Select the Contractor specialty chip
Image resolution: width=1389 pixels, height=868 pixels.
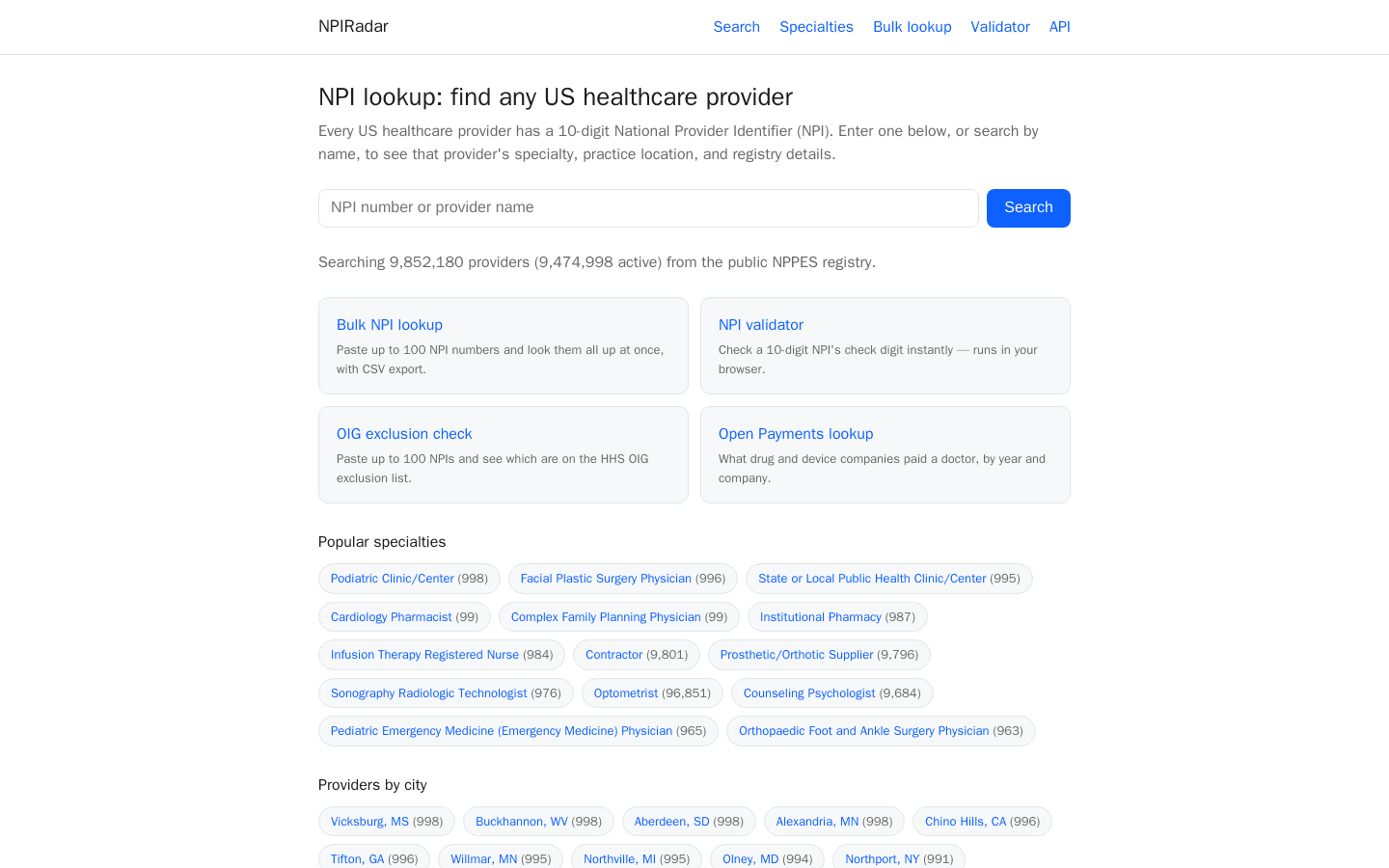[637, 655]
